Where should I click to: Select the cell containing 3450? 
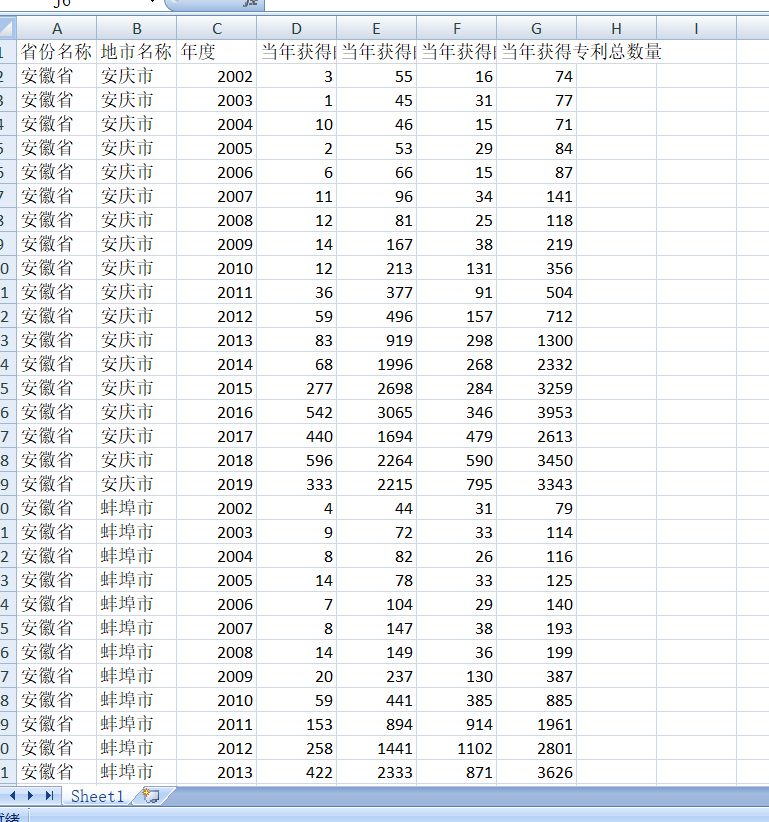[x=536, y=460]
